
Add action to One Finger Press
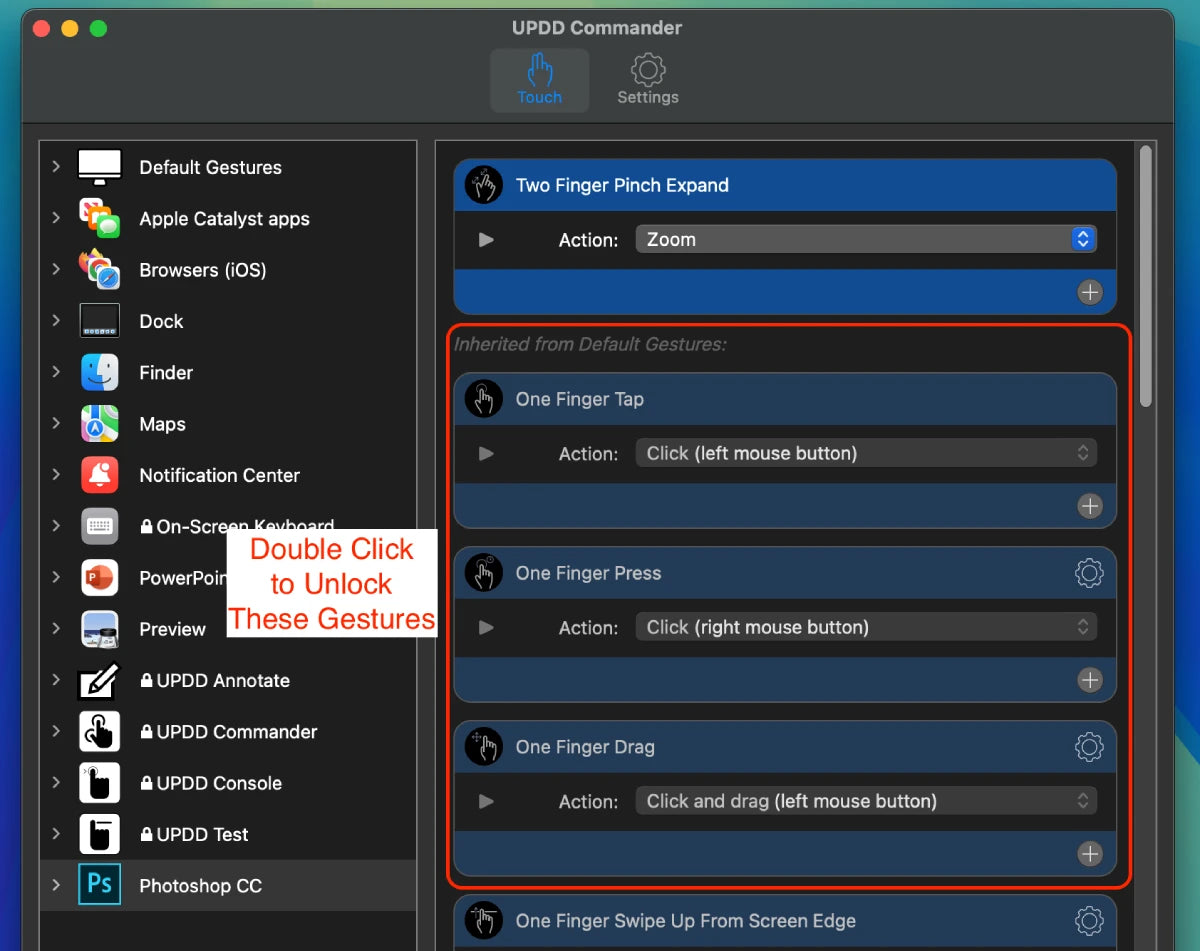click(x=1090, y=680)
